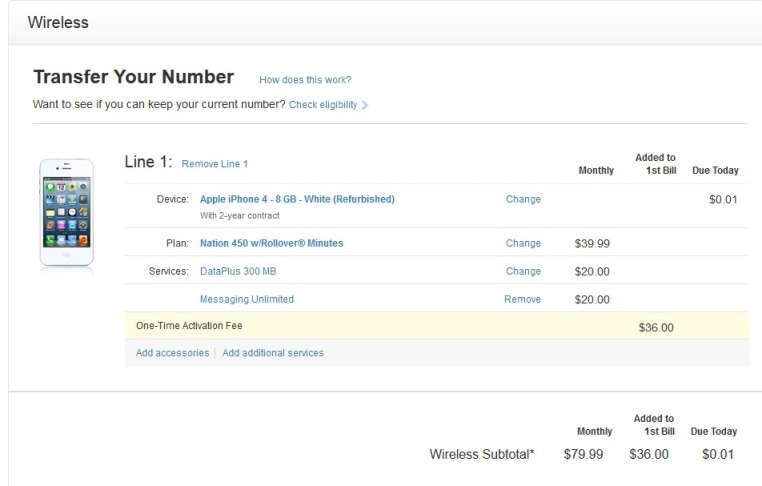The height and width of the screenshot is (486, 762).
Task: Click the Wireless section header
Action: pyautogui.click(x=58, y=22)
